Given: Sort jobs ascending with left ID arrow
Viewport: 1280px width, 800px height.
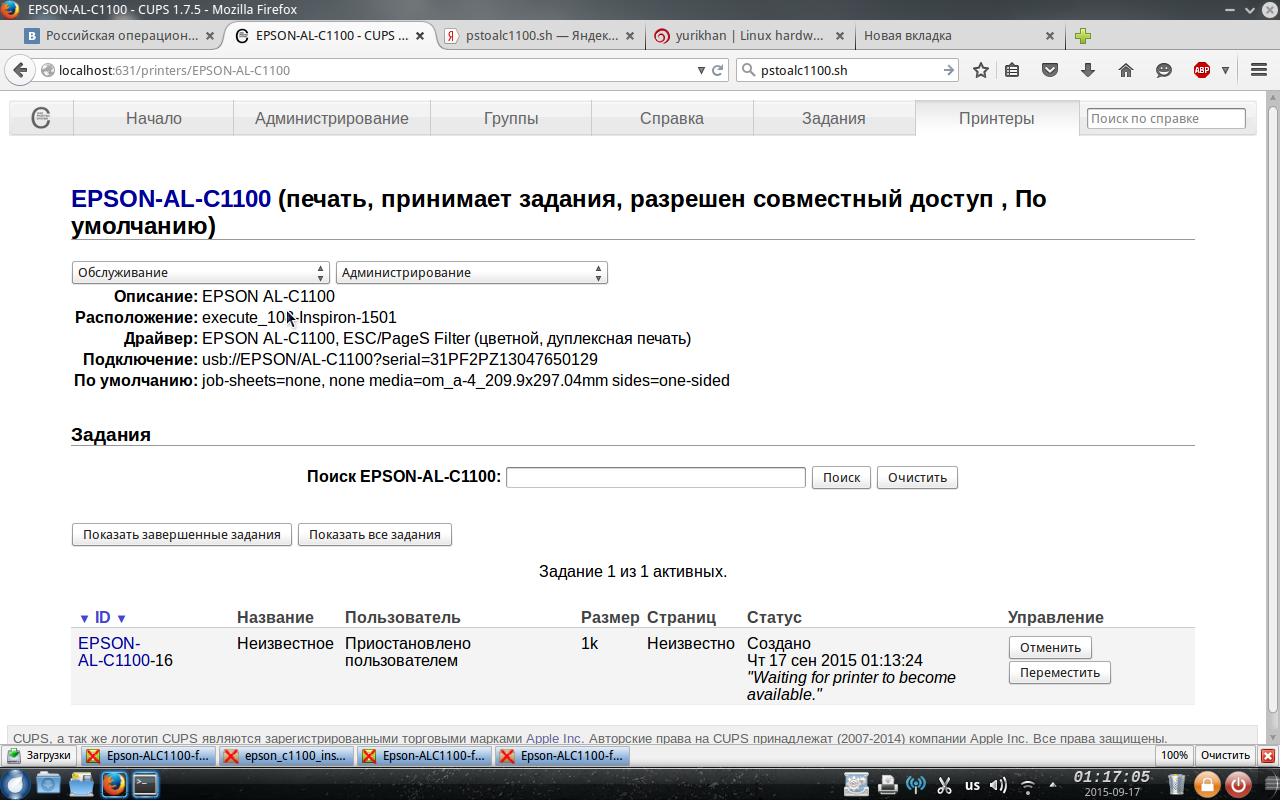Looking at the screenshot, I should click(x=84, y=618).
